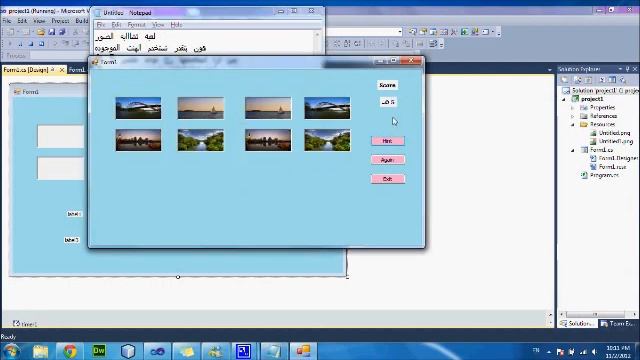Collapse the Form1.cs node in Solution Explorer
640x360 pixels.
pos(573,150)
